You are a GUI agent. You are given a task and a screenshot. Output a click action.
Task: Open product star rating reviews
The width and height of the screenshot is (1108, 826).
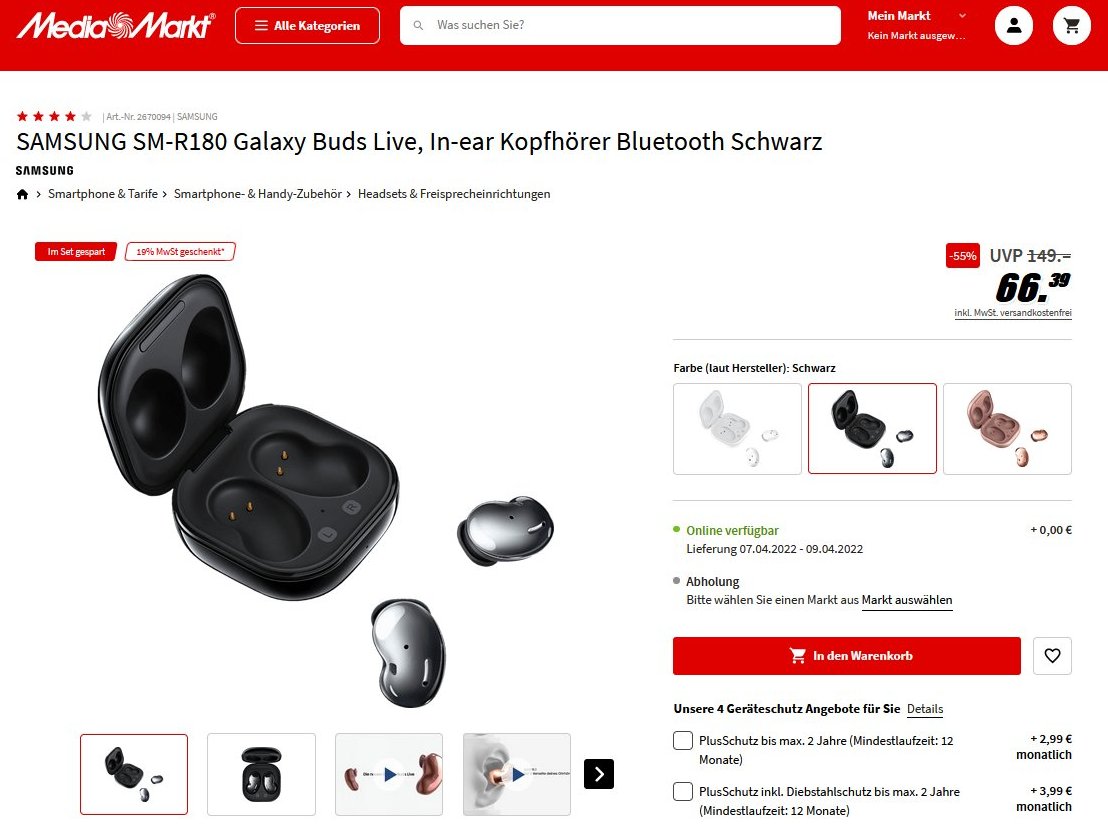pyautogui.click(x=54, y=117)
